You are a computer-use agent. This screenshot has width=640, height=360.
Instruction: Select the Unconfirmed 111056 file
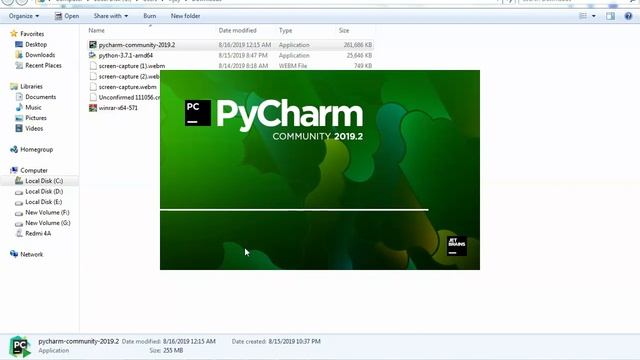(129, 97)
